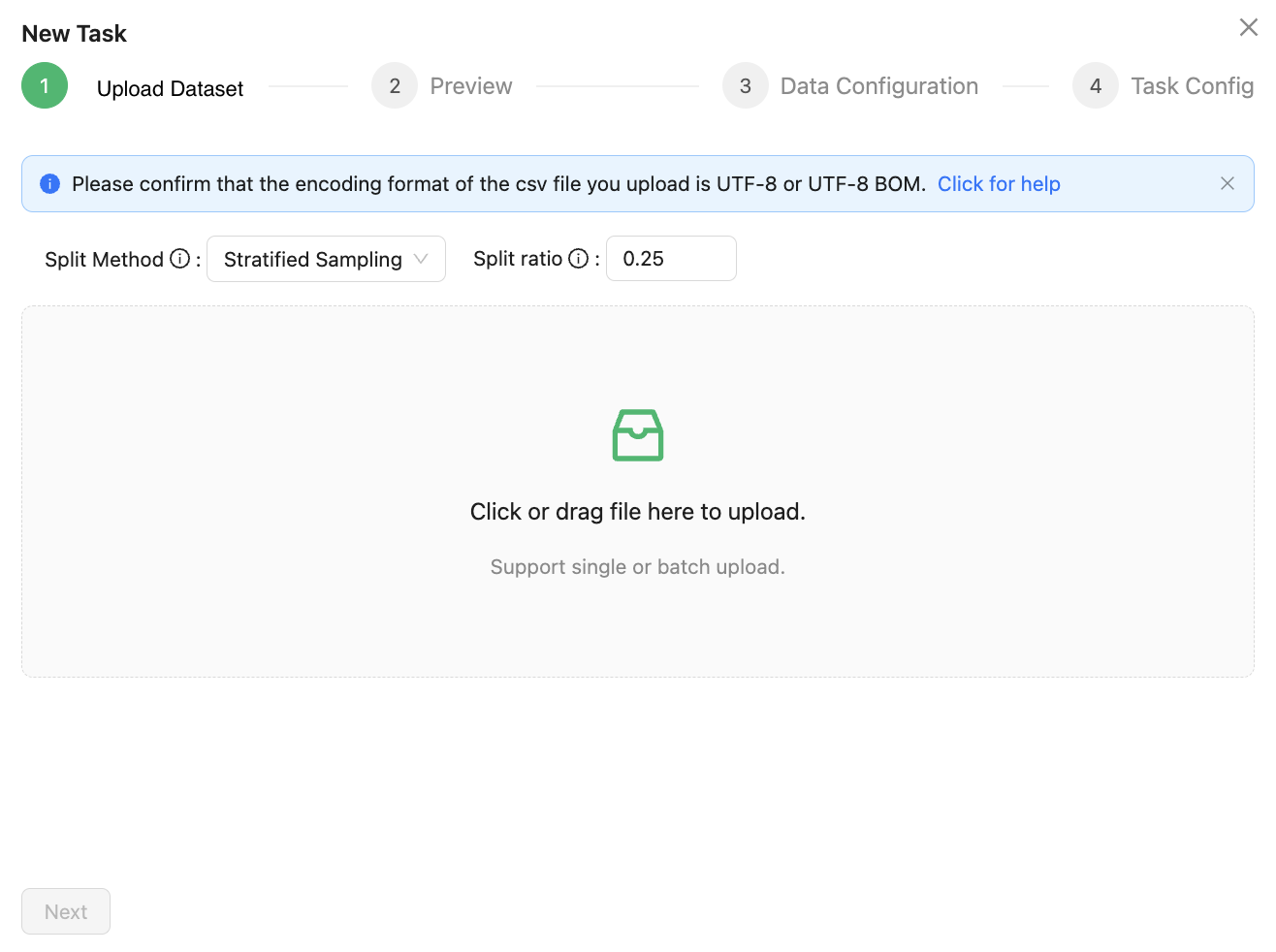Viewport: 1276px width, 952px height.
Task: Click the step 3 number circle
Action: tap(746, 86)
